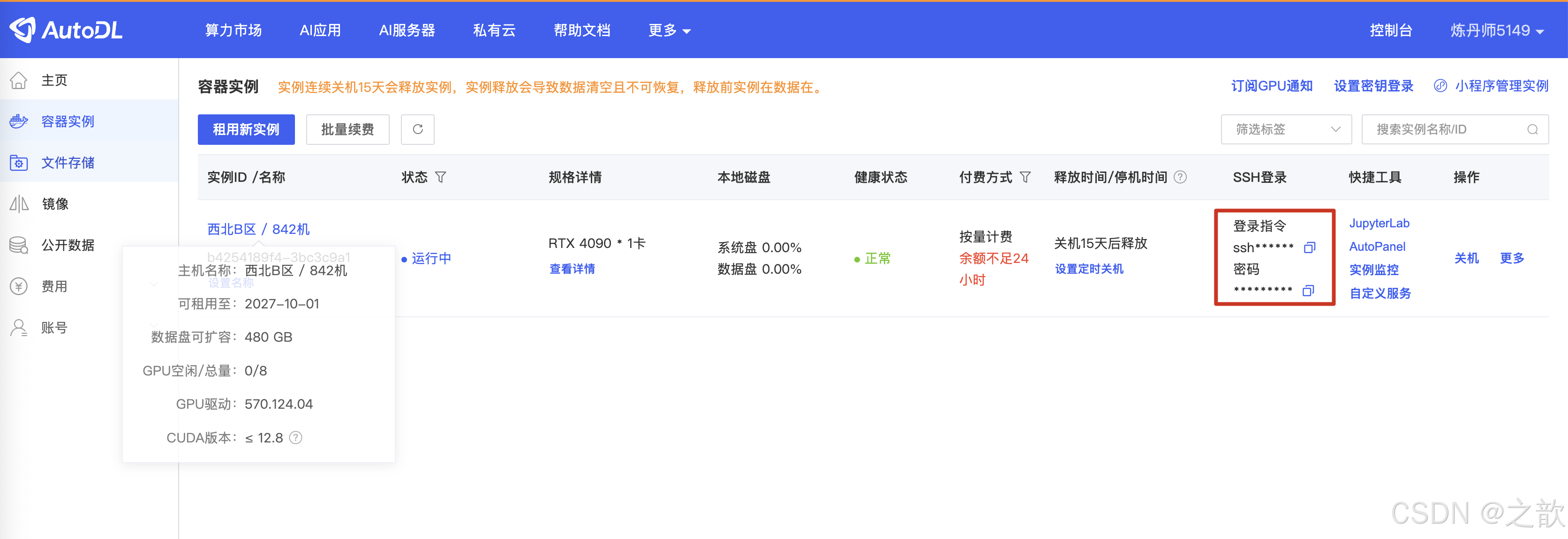Click the 租用新实例 button
1568x539 pixels.
tap(246, 129)
